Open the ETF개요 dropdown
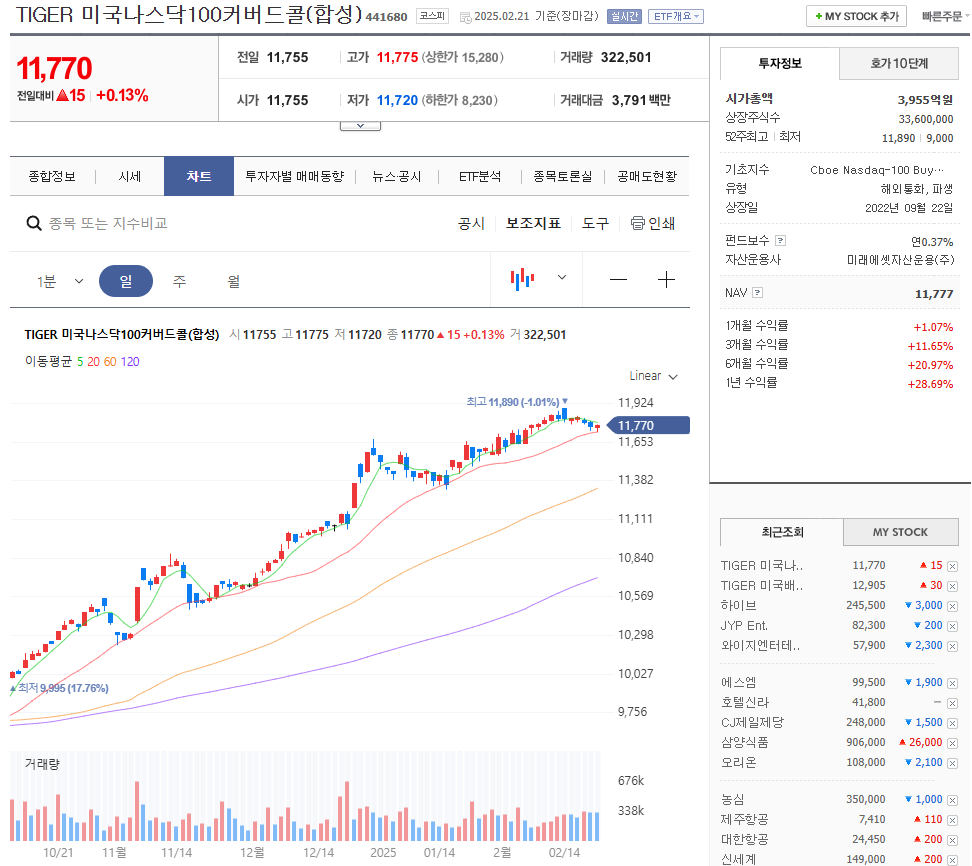Screen dimensions: 972x866 (676, 16)
